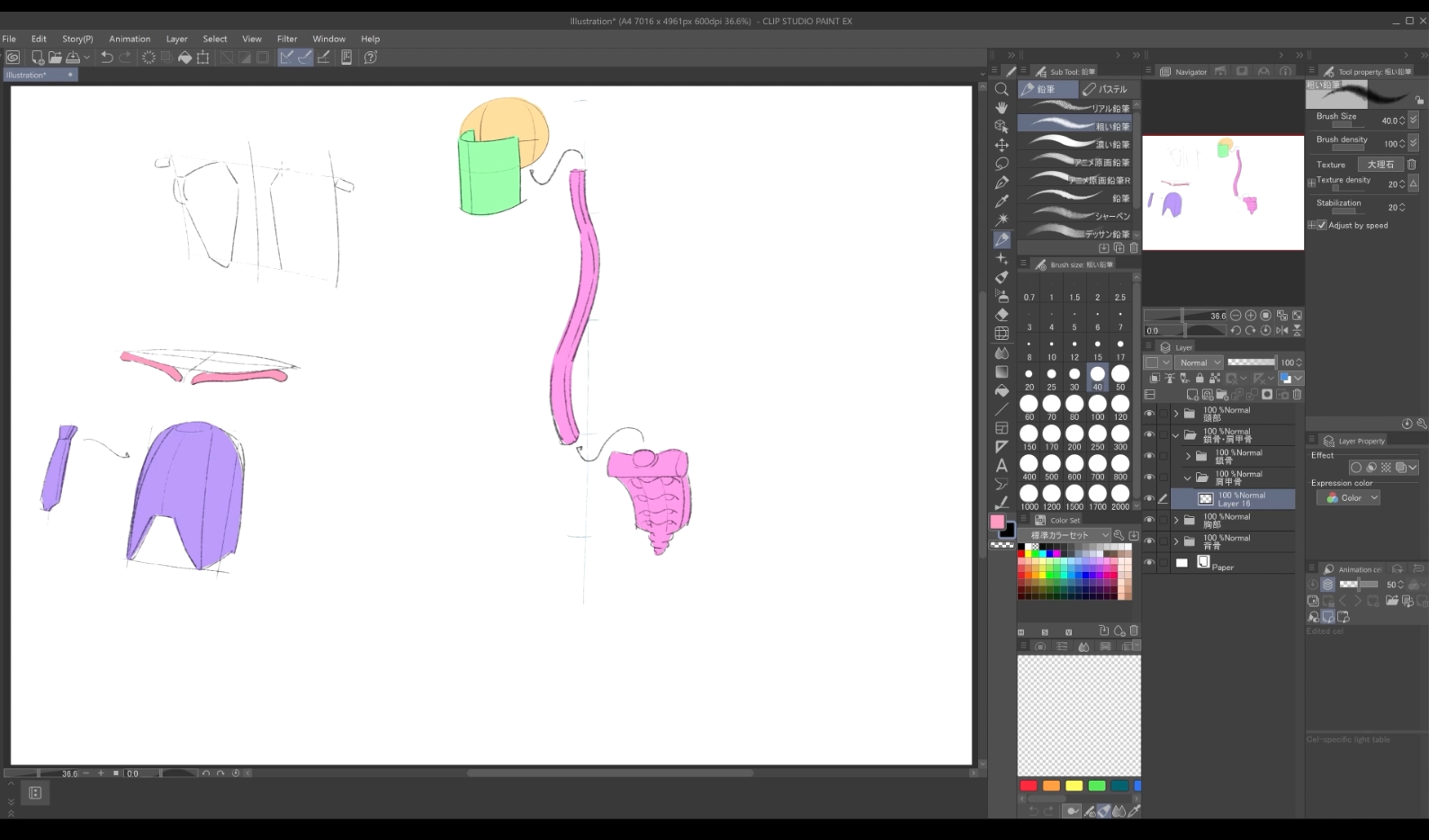
Task: Select the Text tool
Action: click(x=1002, y=465)
